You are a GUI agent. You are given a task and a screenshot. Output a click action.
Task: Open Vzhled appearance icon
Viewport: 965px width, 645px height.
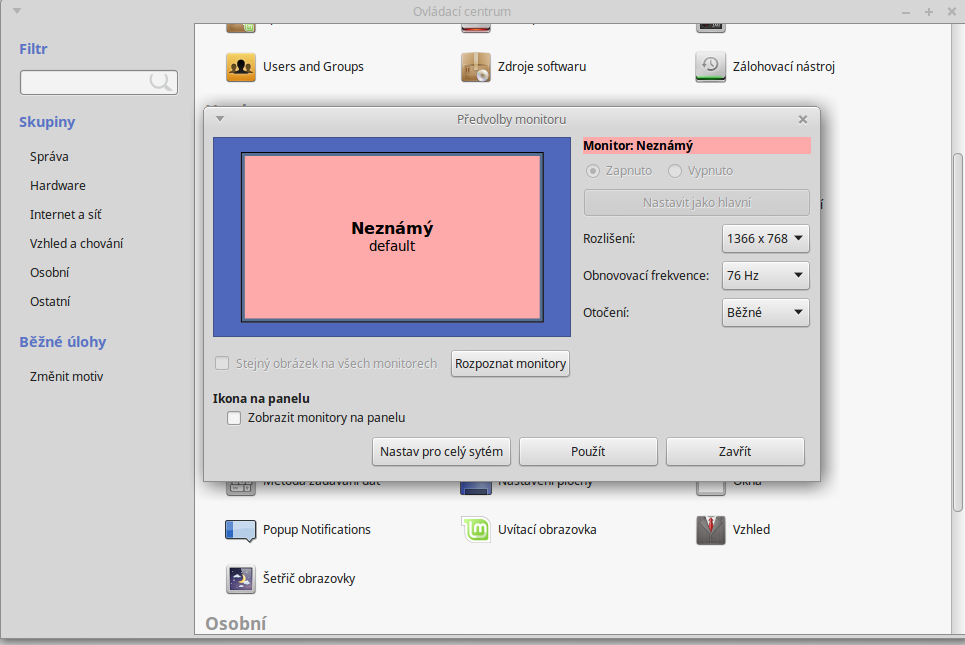pos(710,530)
